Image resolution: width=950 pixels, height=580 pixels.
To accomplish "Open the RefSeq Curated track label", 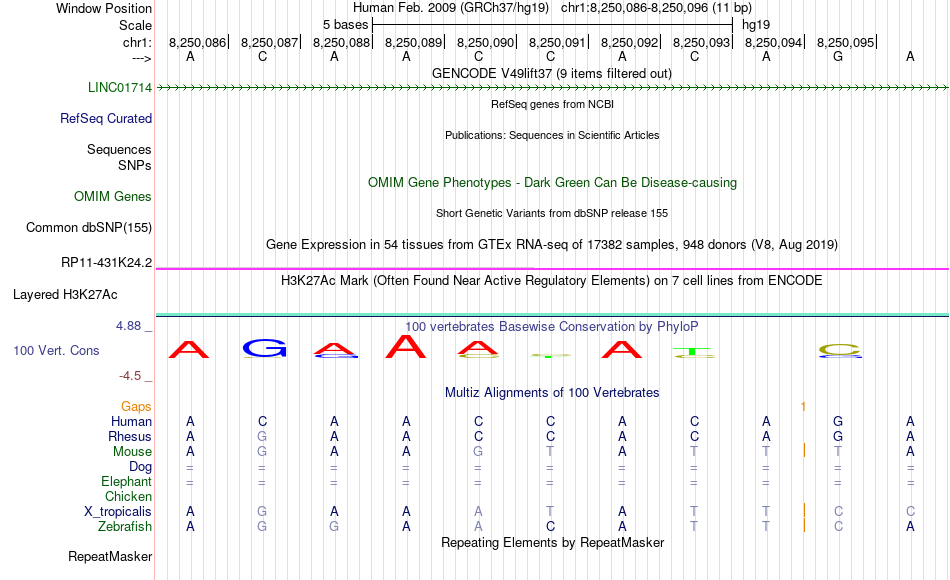I will [x=105, y=118].
